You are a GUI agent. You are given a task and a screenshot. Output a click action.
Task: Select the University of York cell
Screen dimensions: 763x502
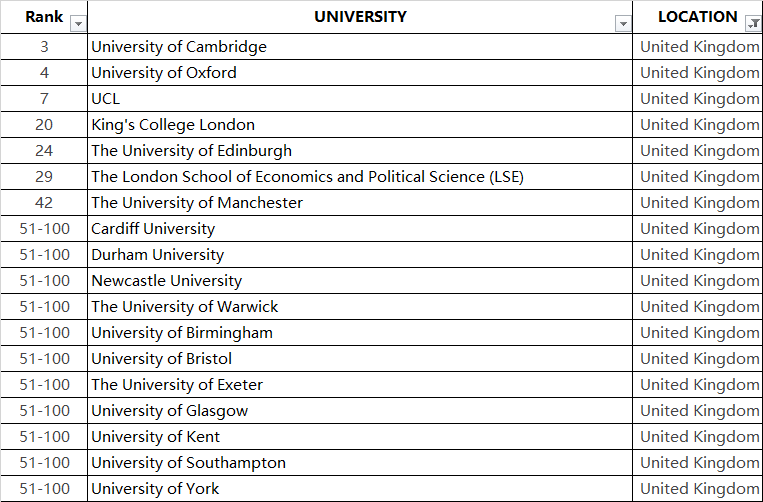click(155, 489)
